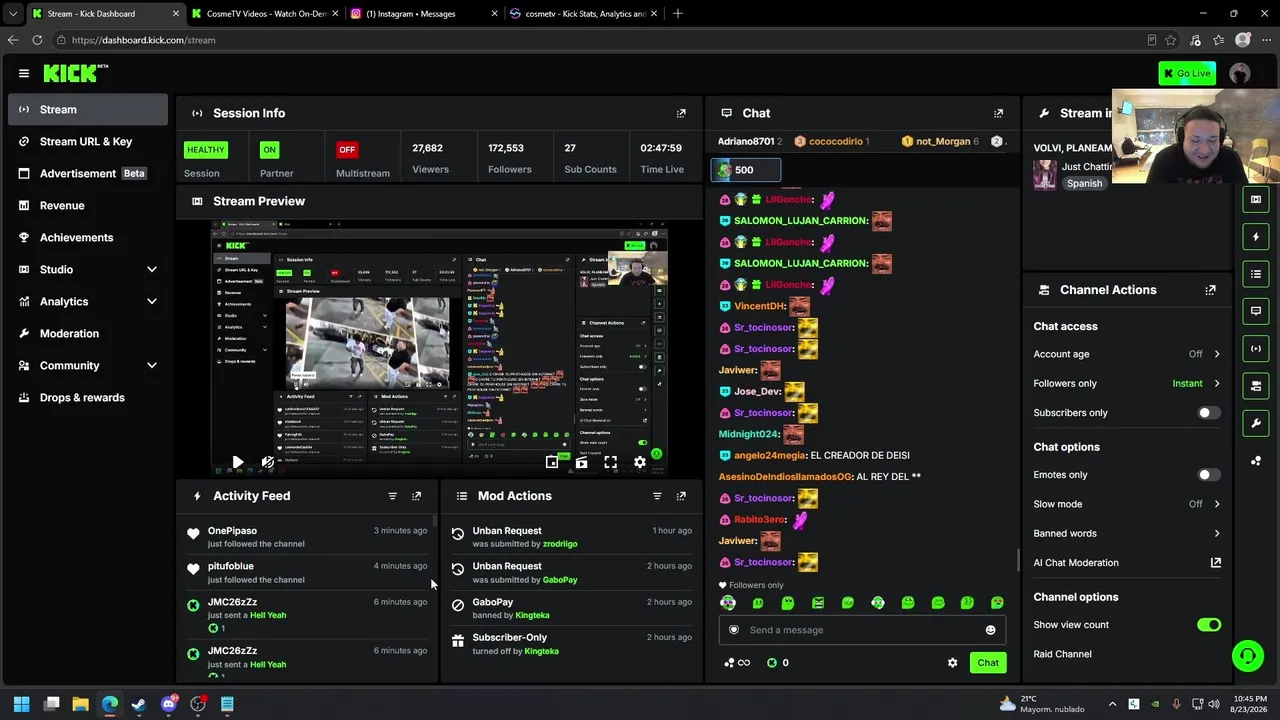Viewport: 1280px width, 720px height.
Task: Click the chat identity badge icon
Action: pyautogui.click(x=734, y=630)
